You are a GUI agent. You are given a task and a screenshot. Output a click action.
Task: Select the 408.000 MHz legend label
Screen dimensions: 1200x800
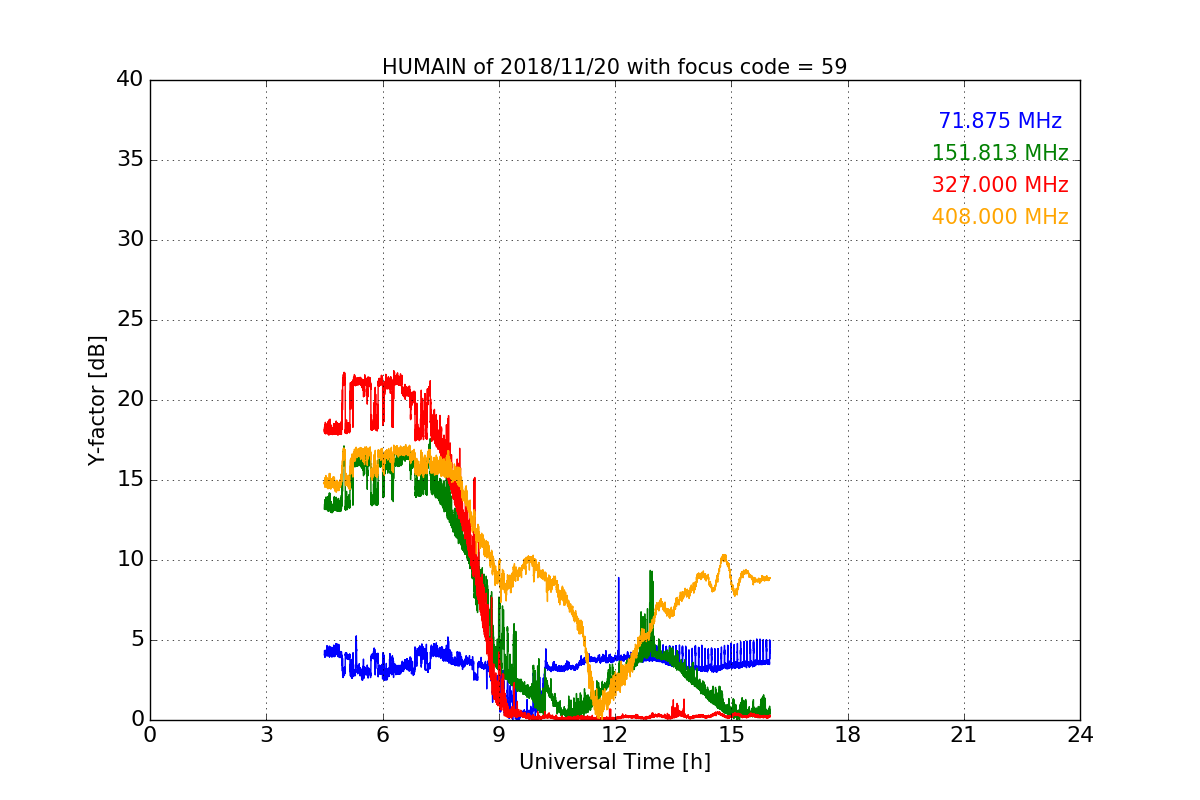click(x=1000, y=217)
